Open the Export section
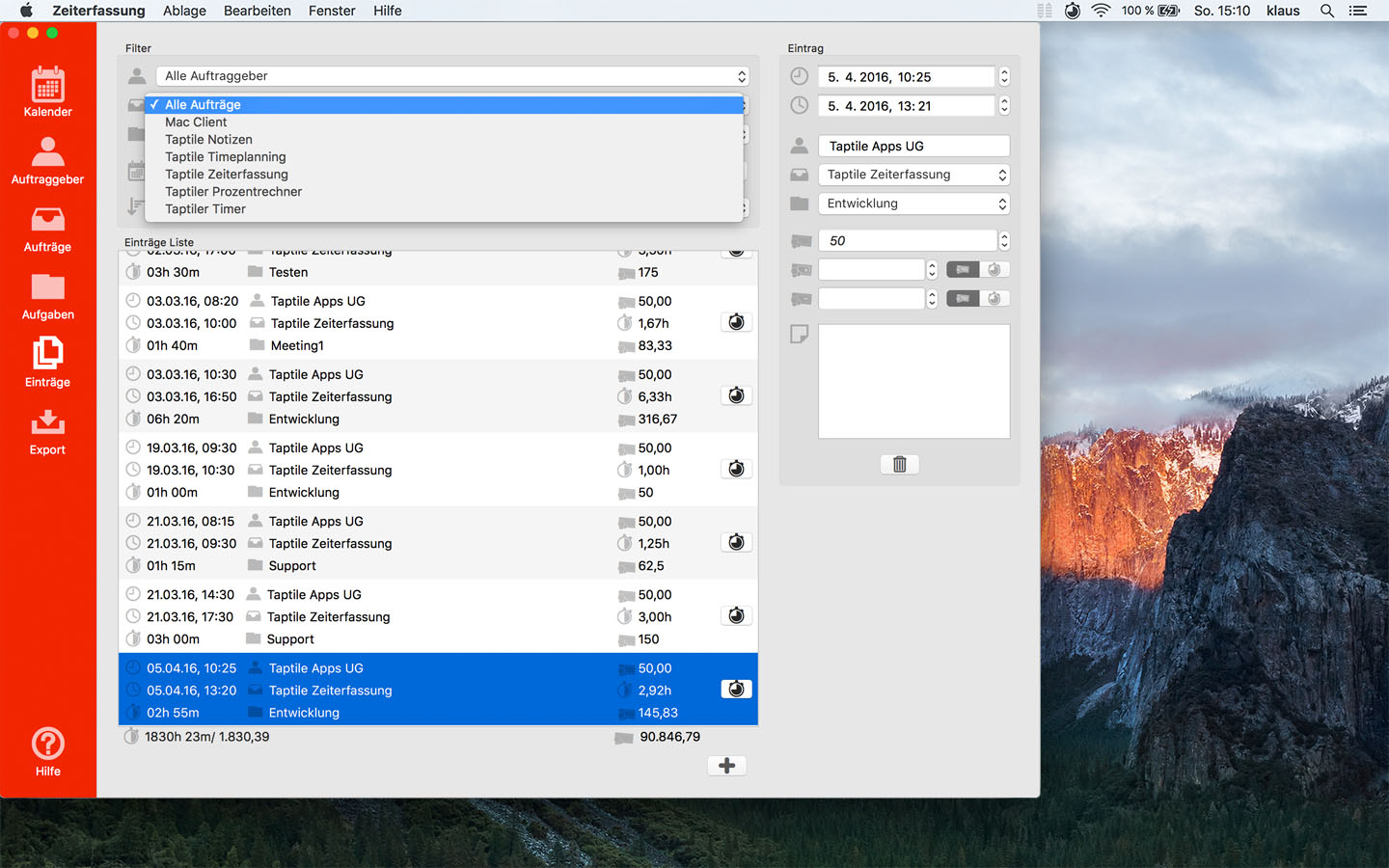1389x868 pixels. coord(47,431)
